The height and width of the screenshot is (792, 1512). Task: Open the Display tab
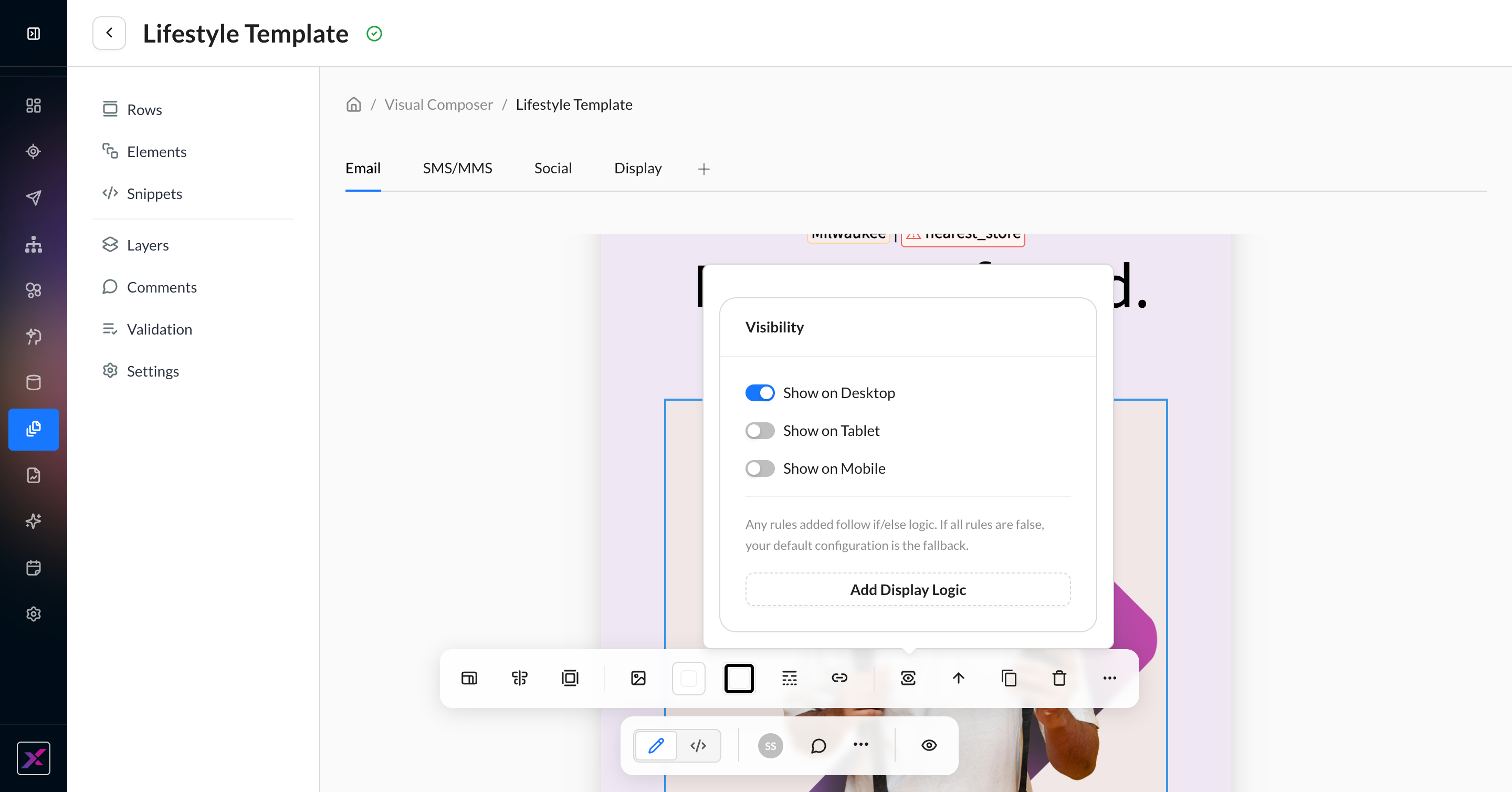(637, 169)
